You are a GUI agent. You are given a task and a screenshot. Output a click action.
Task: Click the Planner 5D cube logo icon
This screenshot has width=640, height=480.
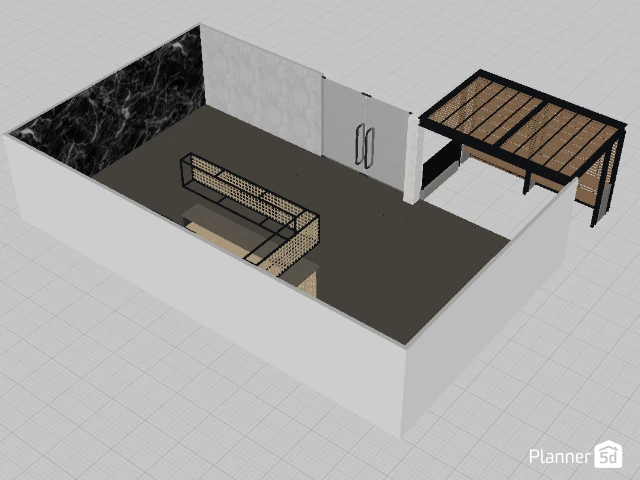click(x=607, y=455)
